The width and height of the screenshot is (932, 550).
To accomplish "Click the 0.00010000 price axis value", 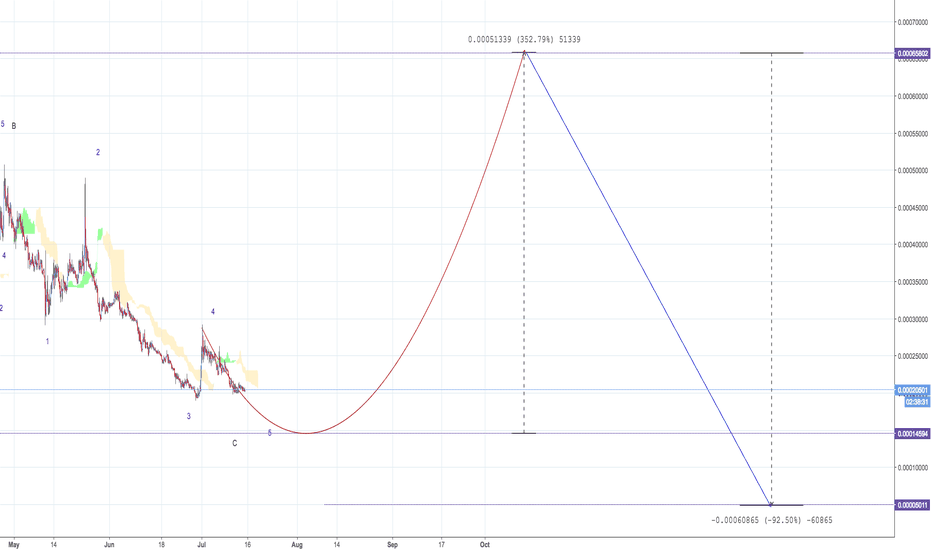I will click(x=912, y=467).
